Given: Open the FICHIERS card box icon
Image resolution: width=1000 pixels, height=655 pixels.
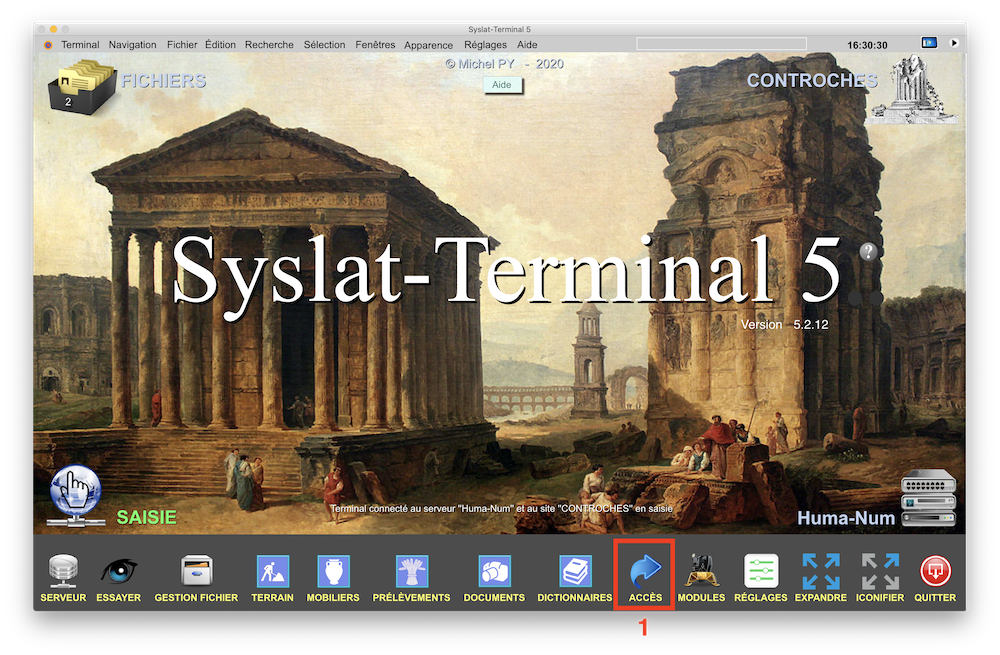Looking at the screenshot, I should pos(82,87).
